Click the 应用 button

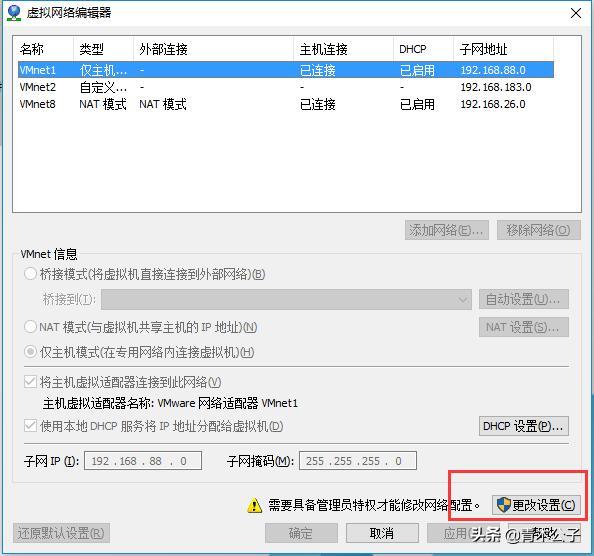tap(463, 533)
